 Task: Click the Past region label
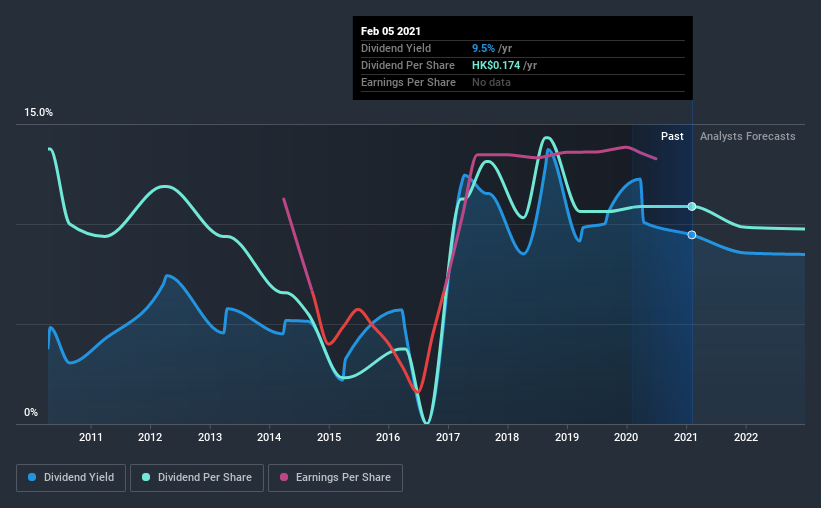point(672,136)
